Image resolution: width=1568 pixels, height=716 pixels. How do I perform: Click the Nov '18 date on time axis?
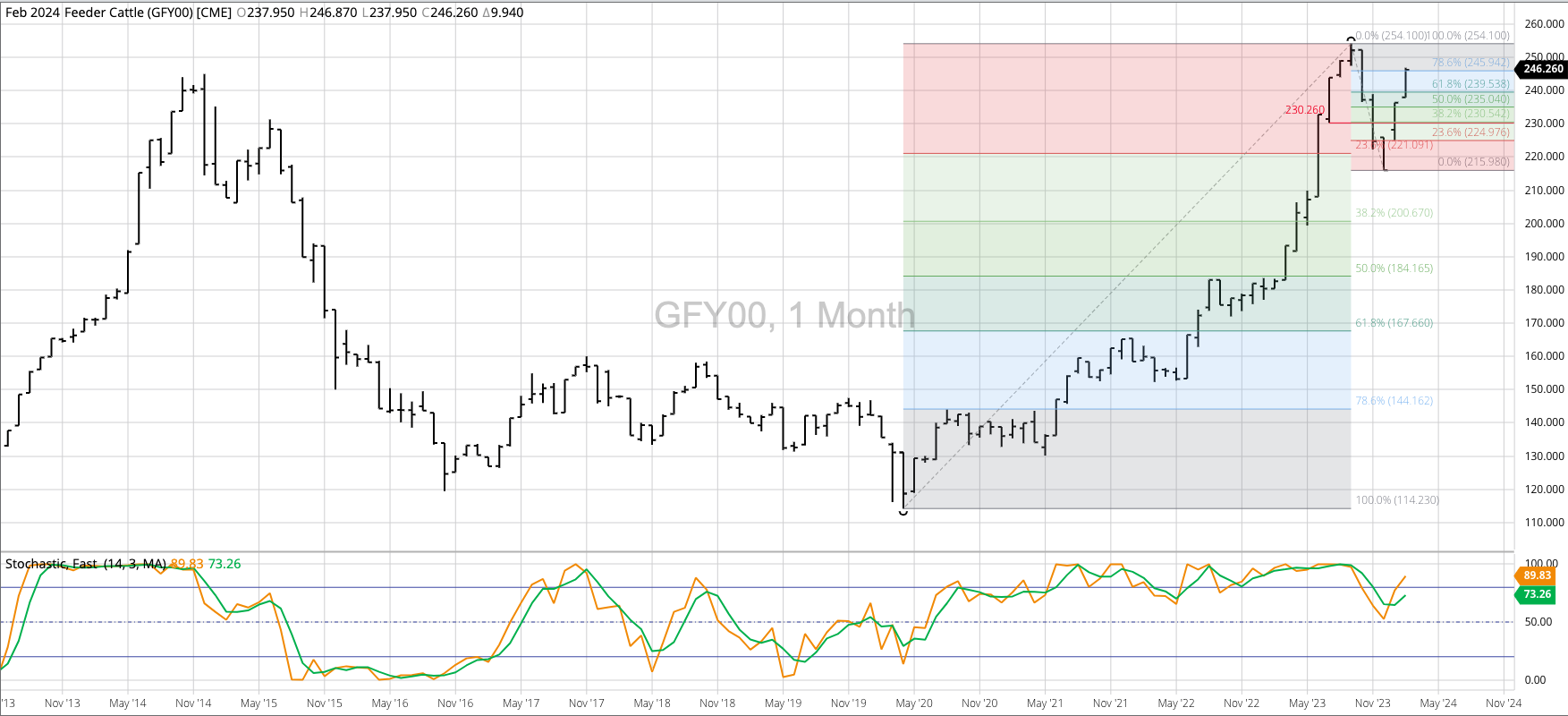tap(717, 703)
